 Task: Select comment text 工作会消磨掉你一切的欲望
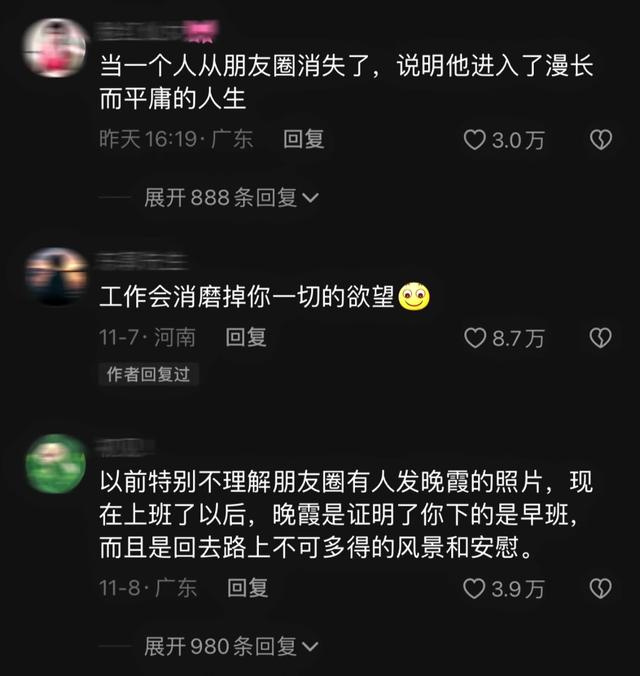pos(247,297)
